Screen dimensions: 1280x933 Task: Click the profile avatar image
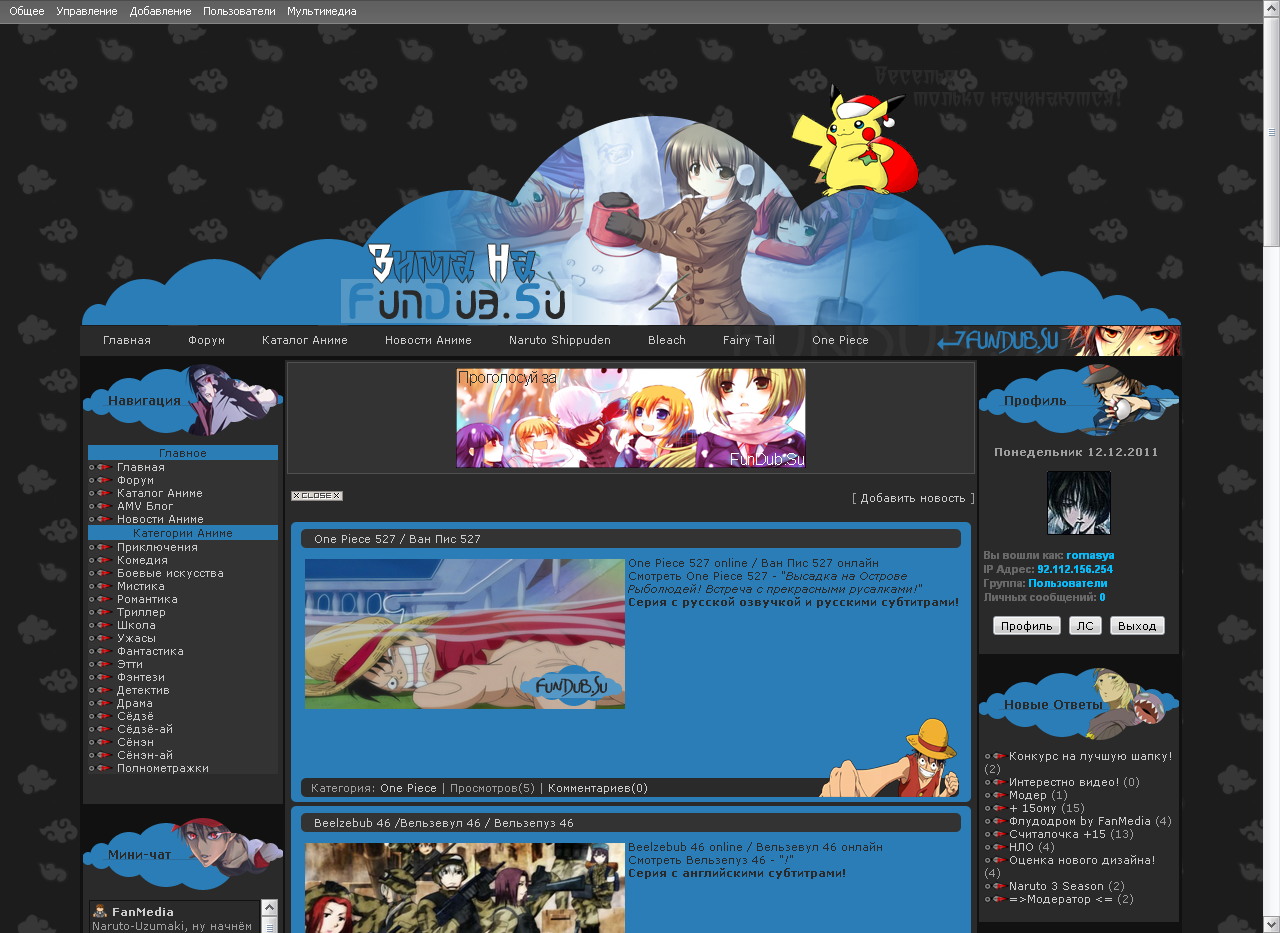(1079, 503)
